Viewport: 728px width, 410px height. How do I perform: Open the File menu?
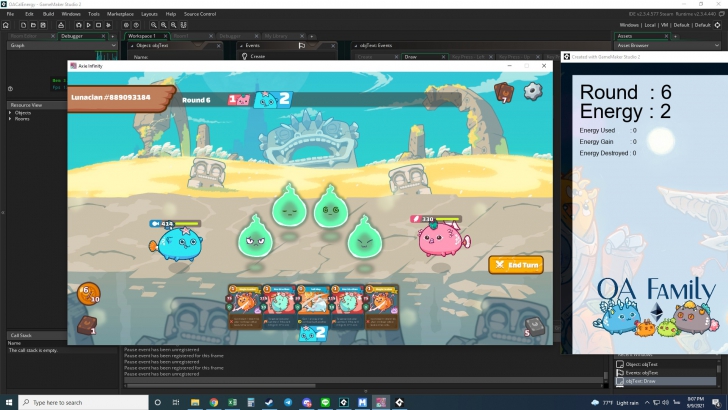10,14
